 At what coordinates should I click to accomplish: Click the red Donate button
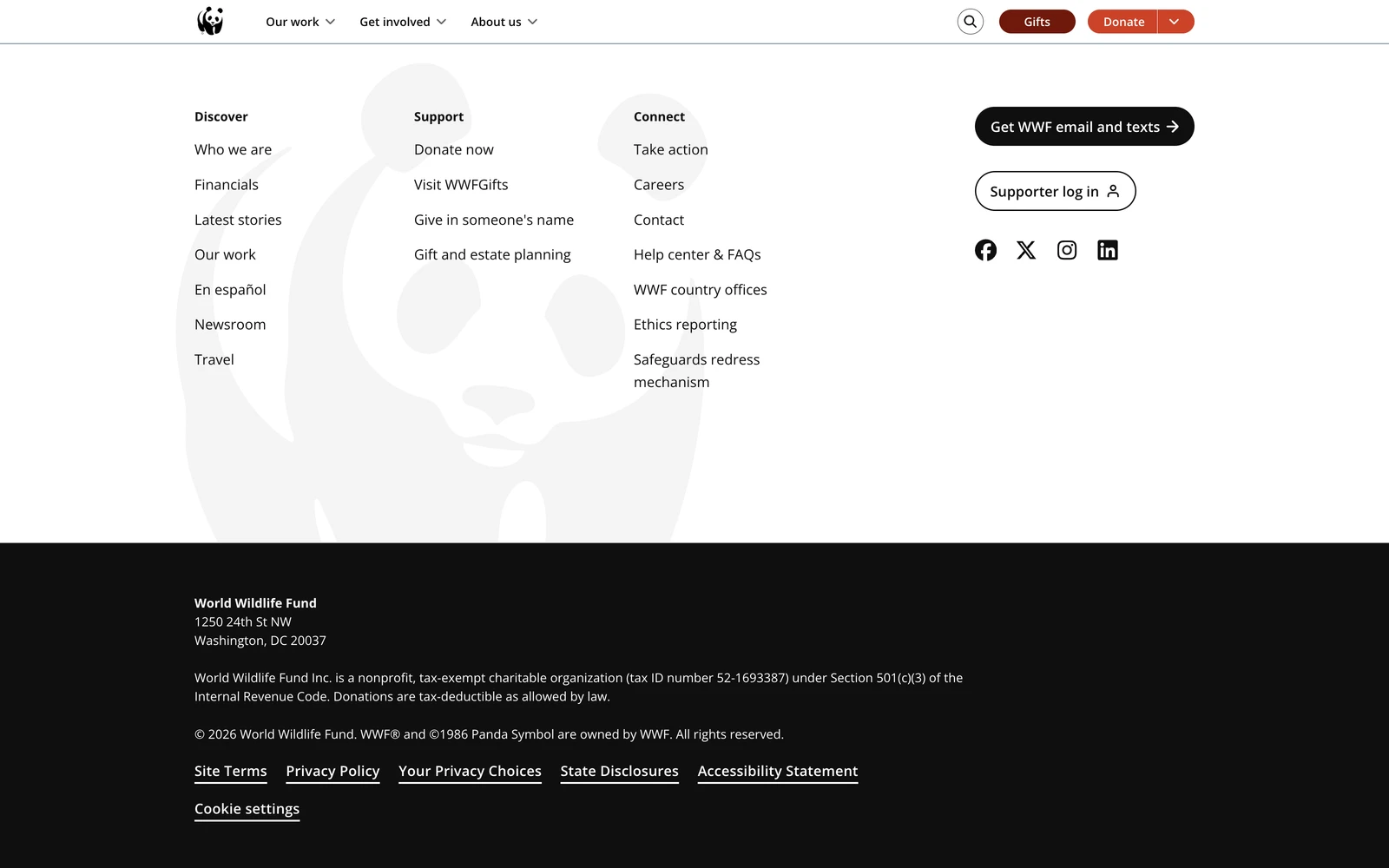(1122, 22)
